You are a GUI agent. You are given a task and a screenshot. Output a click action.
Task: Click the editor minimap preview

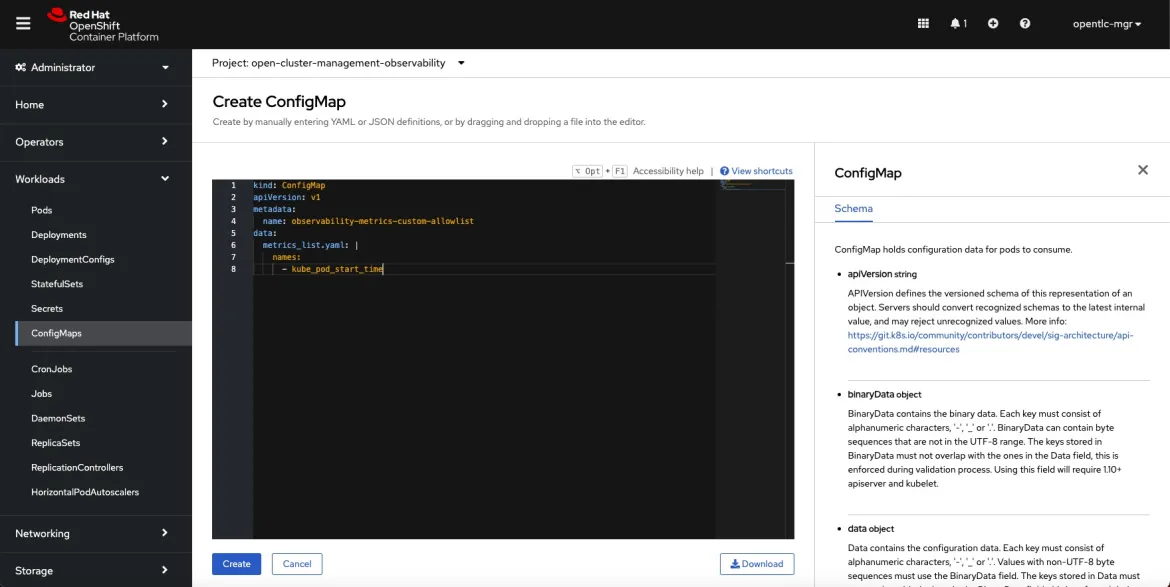point(752,186)
